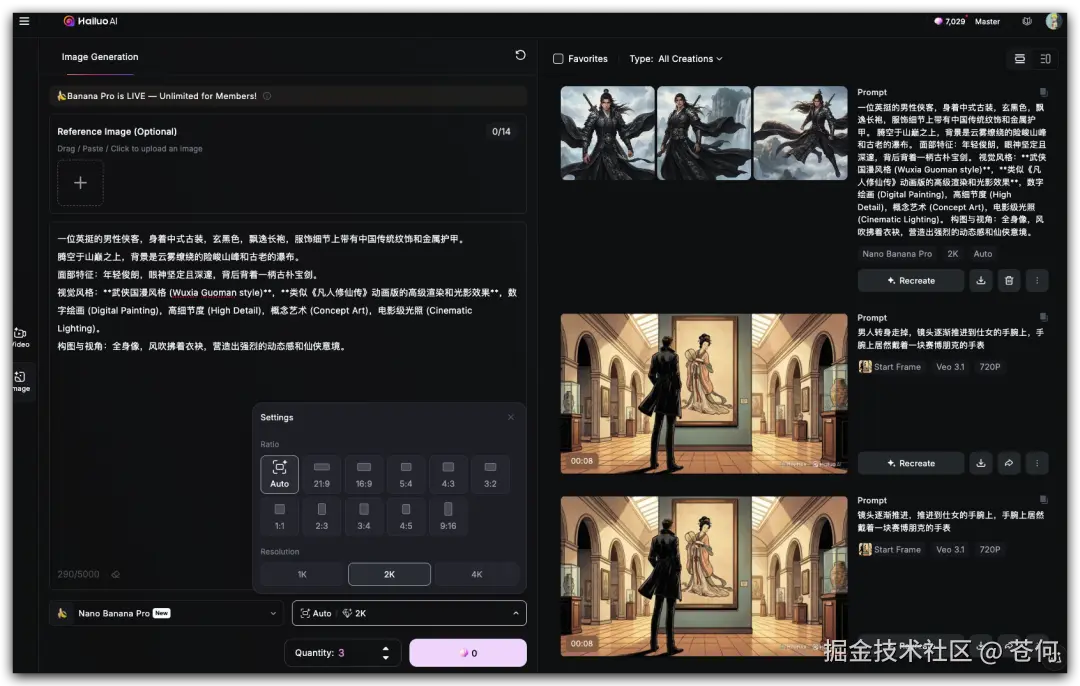Enable the Favorites checkbox
The width and height of the screenshot is (1080, 686).
coord(560,58)
